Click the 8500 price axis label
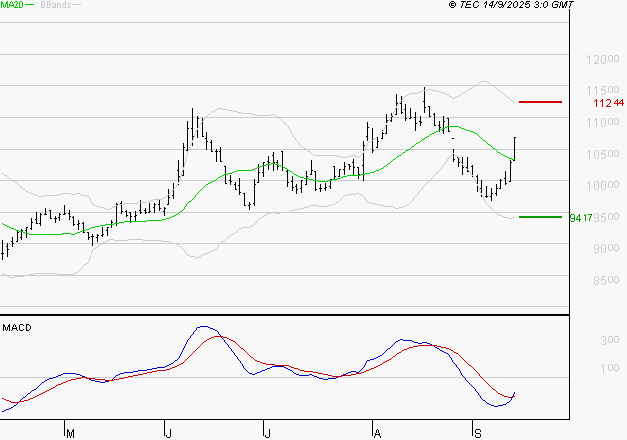This screenshot has width=627, height=440. point(606,280)
